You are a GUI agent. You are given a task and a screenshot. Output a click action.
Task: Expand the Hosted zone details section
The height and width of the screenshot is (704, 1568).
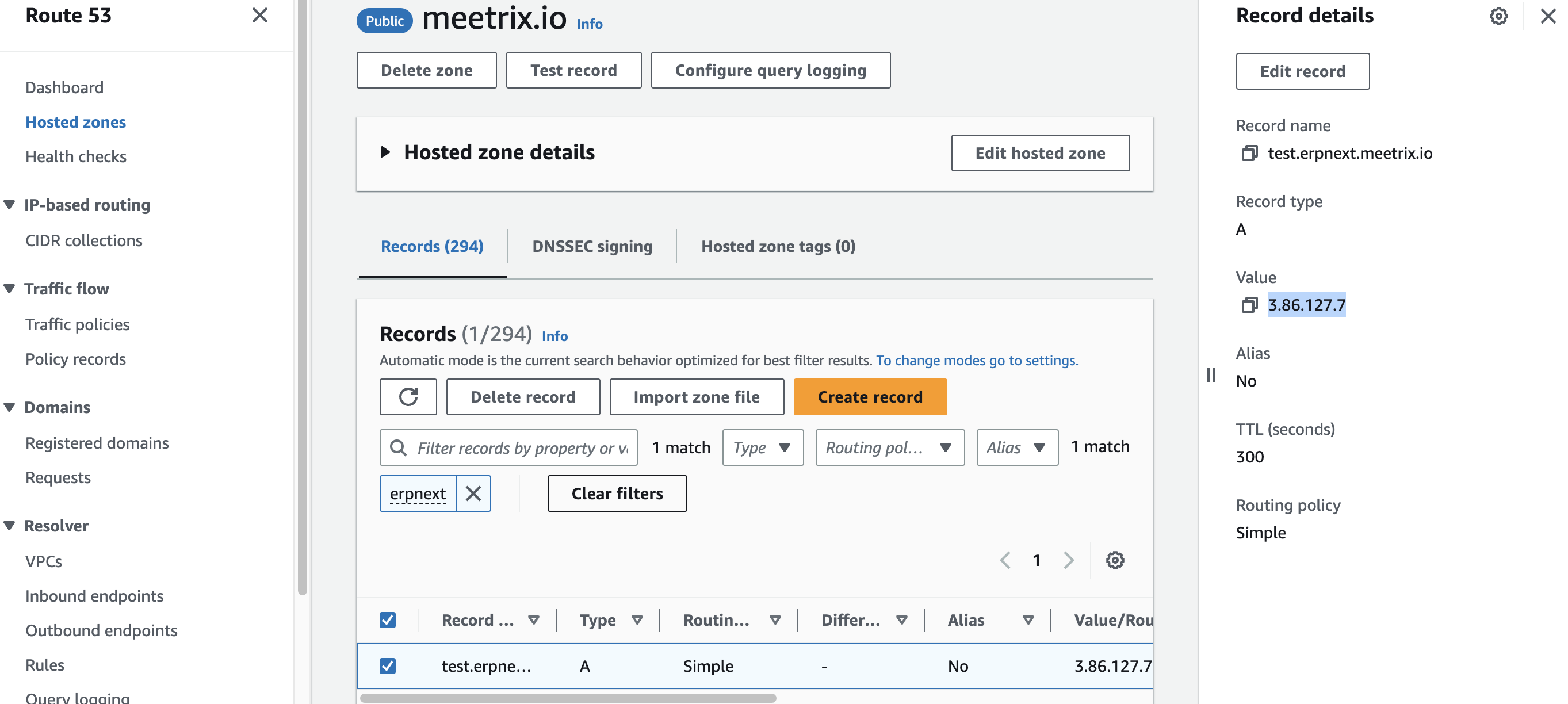click(x=386, y=152)
